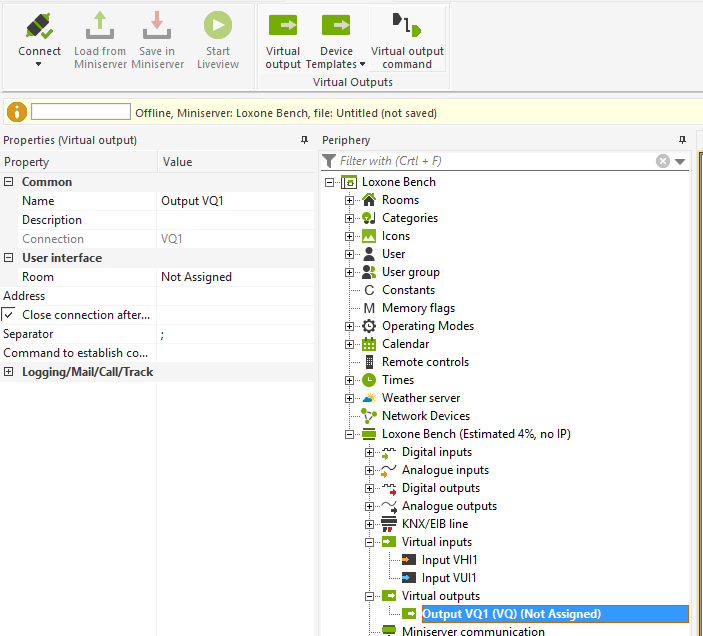
Task: Expand Logging/Mail/Call/Track section
Action: (x=9, y=372)
